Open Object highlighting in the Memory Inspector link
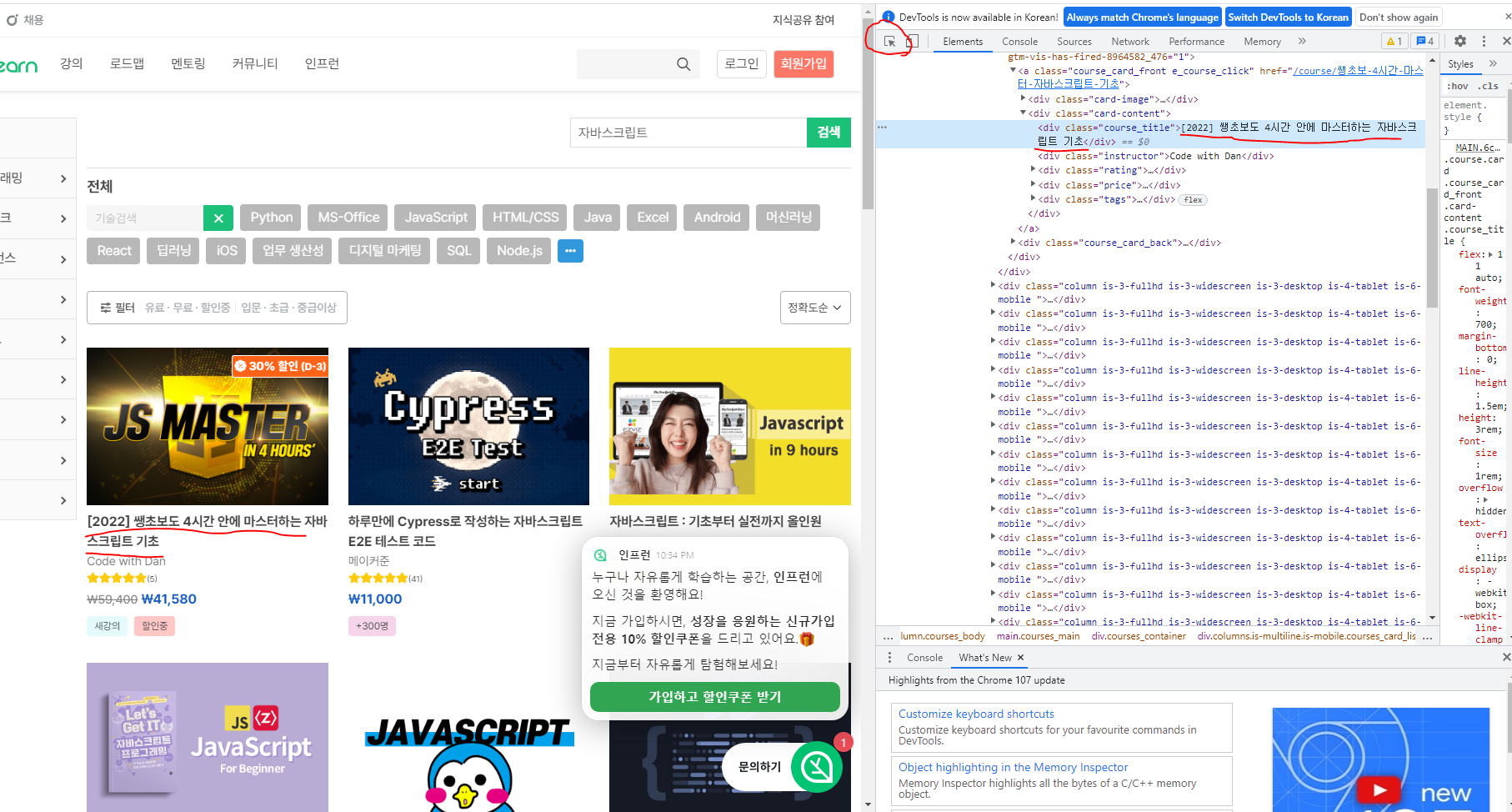The width and height of the screenshot is (1512, 812). click(1013, 768)
